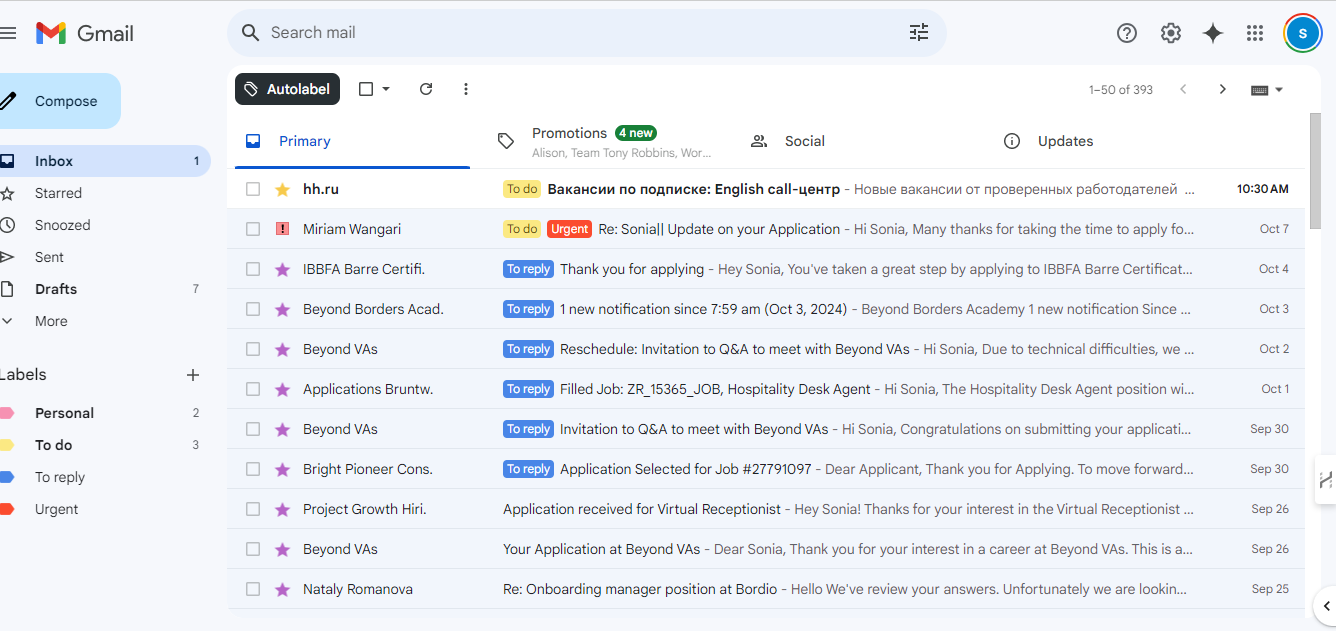Open the Settings gear icon
This screenshot has height=631, width=1336.
(x=1170, y=33)
